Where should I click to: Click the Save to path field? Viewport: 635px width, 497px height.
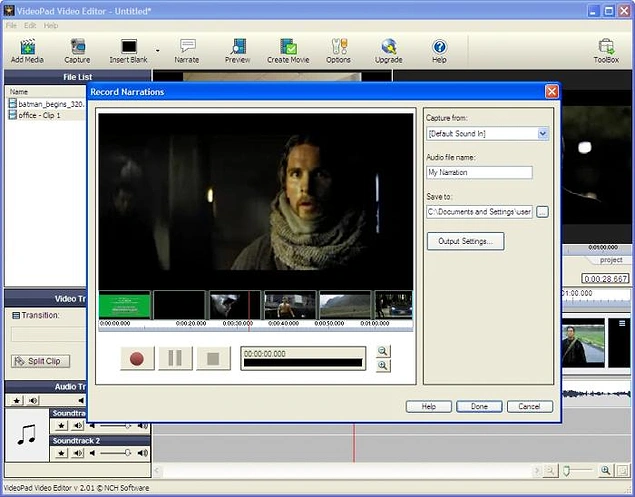tap(479, 212)
